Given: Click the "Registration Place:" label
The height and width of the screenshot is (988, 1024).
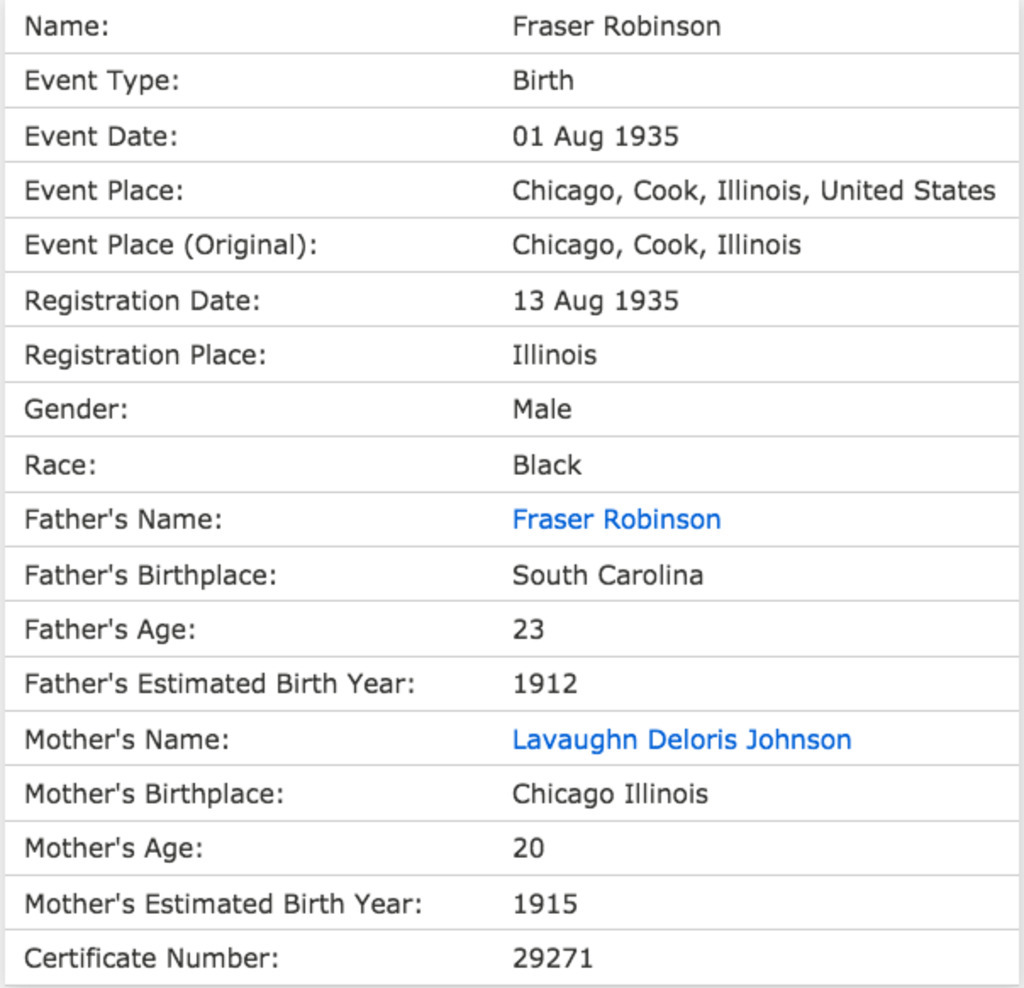Looking at the screenshot, I should point(145,355).
